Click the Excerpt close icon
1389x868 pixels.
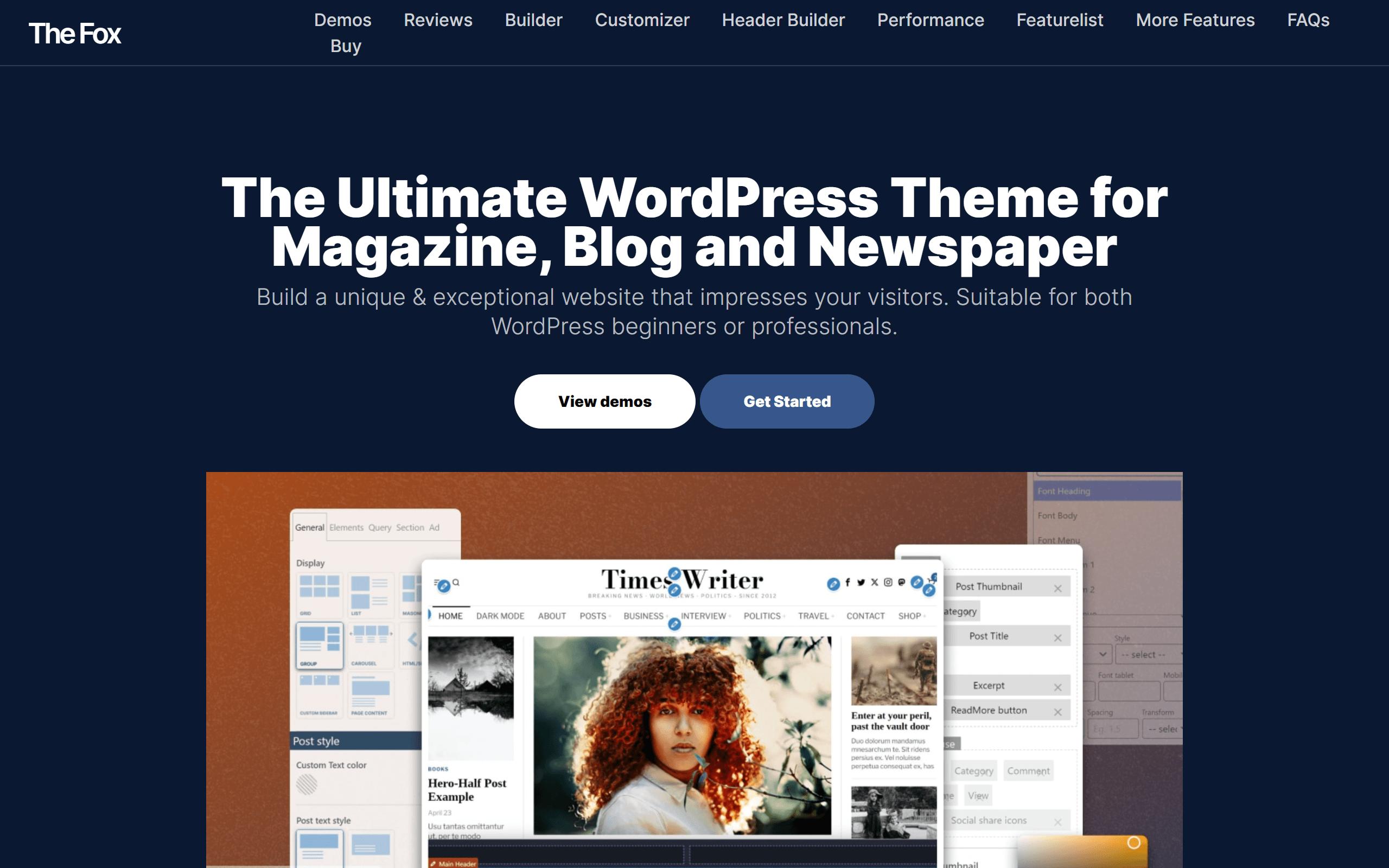[x=1057, y=686]
